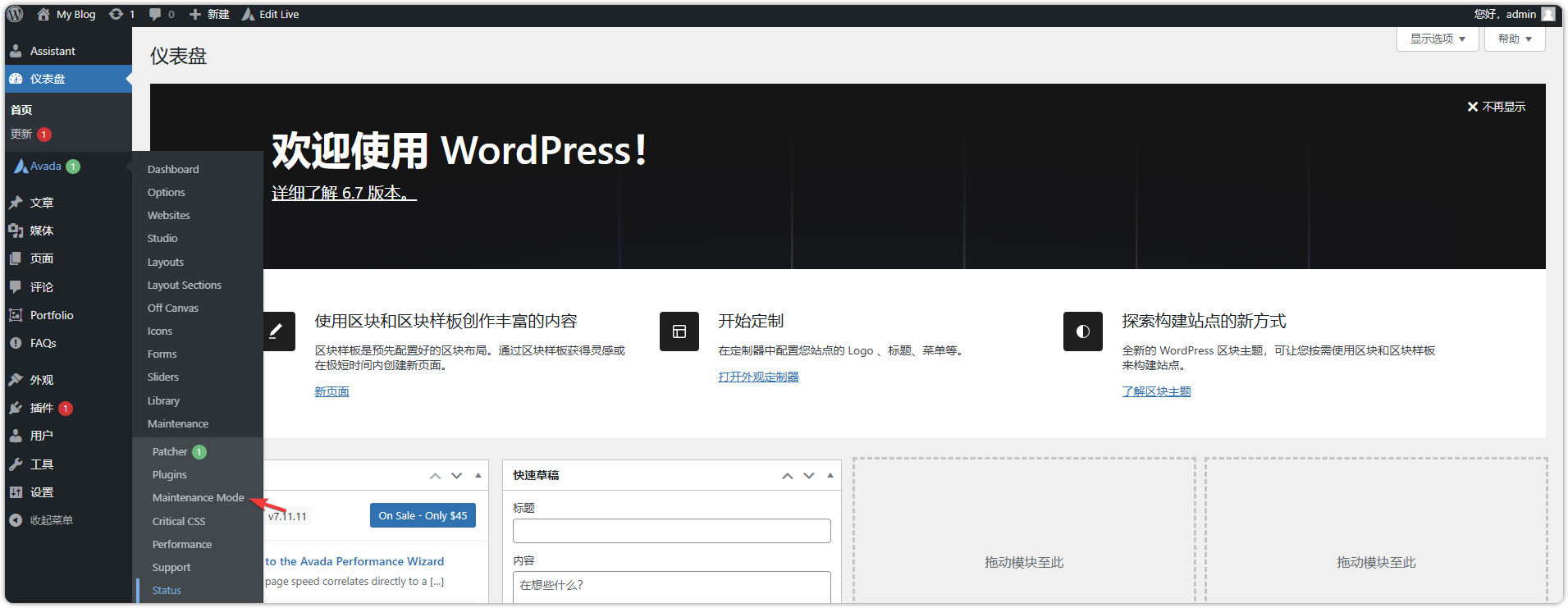This screenshot has height=608, width=1568.
Task: Move 快速草稿 panel up
Action: tap(788, 476)
